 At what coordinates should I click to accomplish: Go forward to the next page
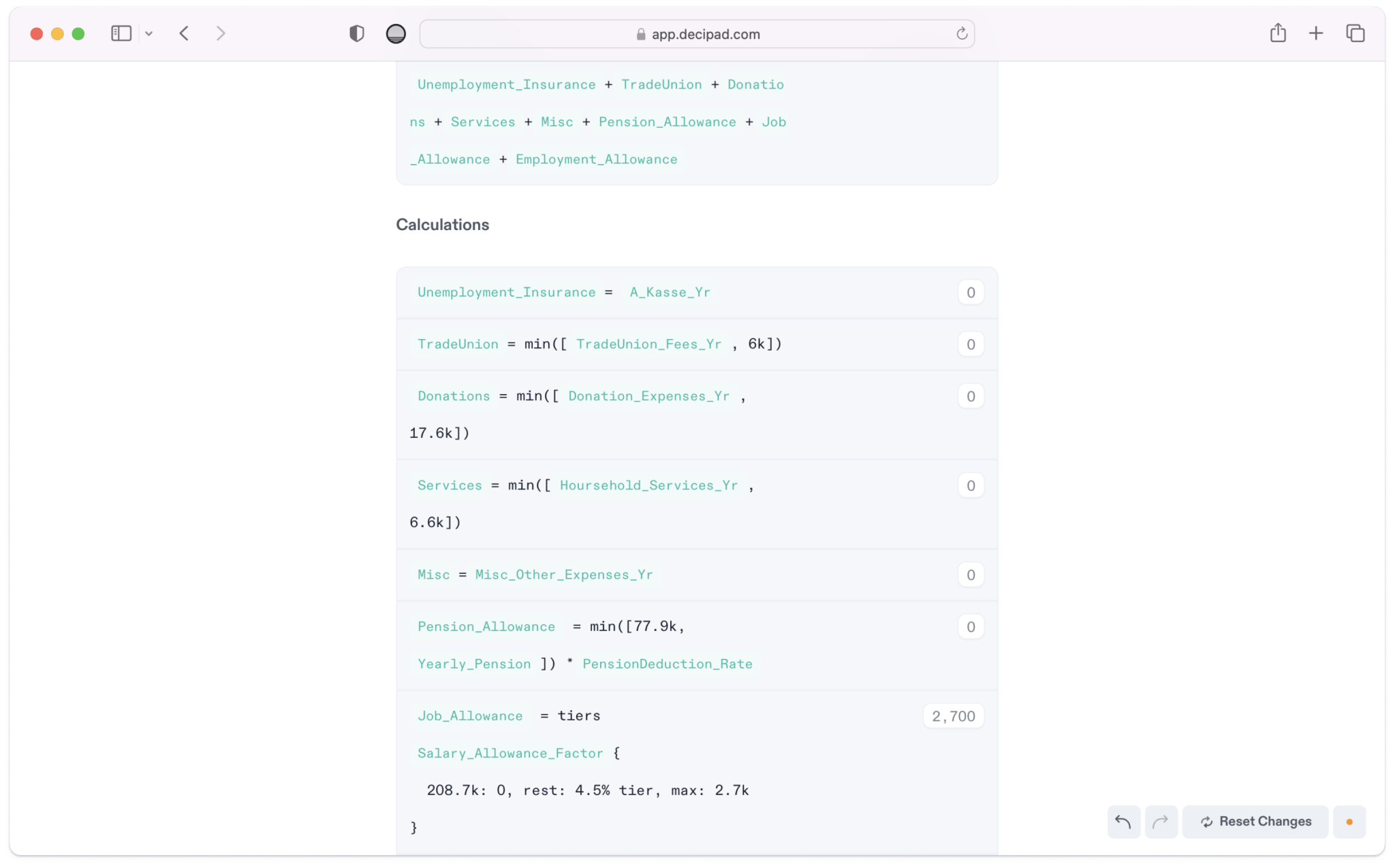click(x=220, y=33)
